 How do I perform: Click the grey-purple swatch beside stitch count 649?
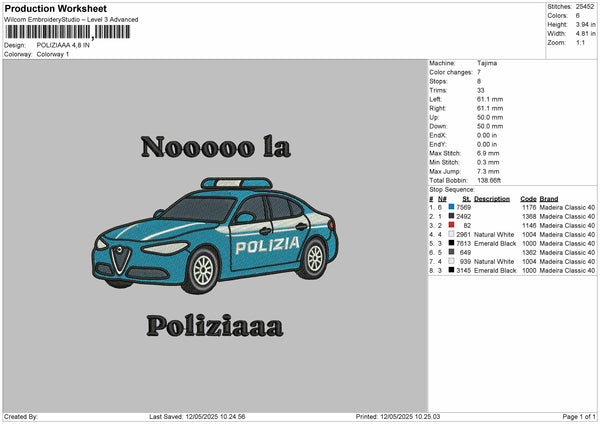(452, 252)
